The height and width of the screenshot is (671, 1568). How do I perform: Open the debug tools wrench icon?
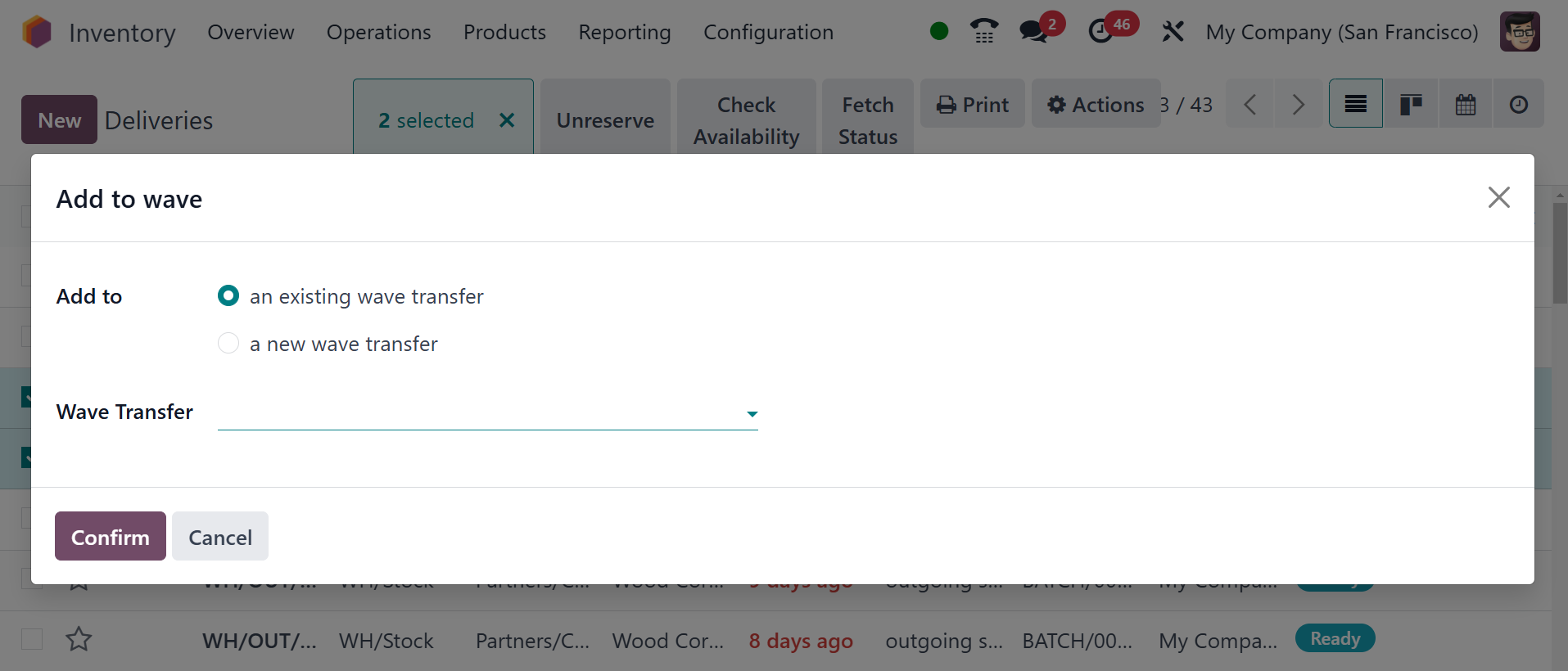[x=1173, y=32]
